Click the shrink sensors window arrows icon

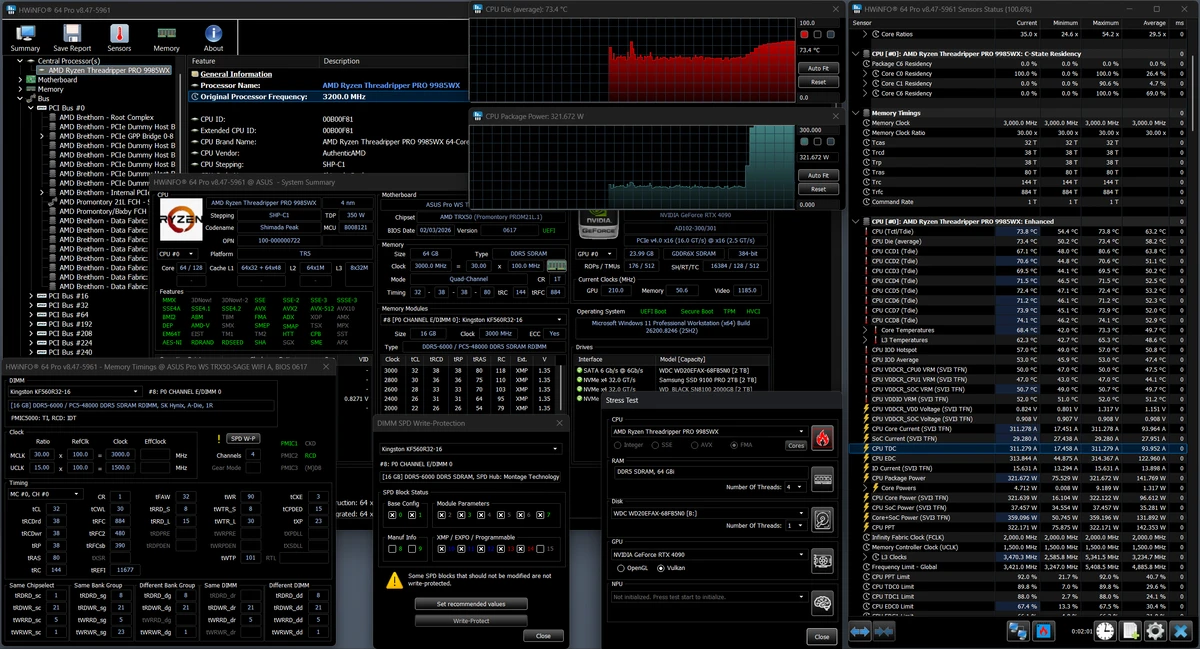883,631
